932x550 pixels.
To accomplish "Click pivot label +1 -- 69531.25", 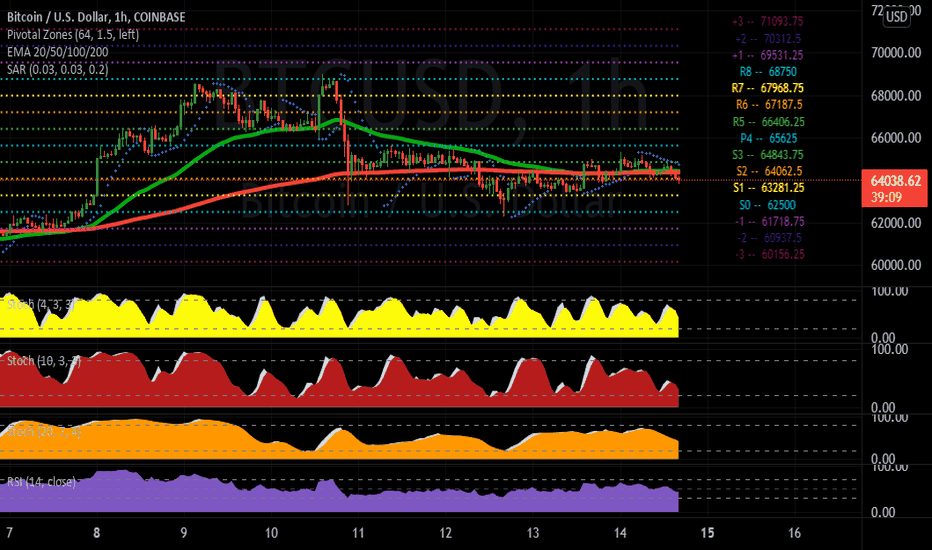I will click(767, 55).
